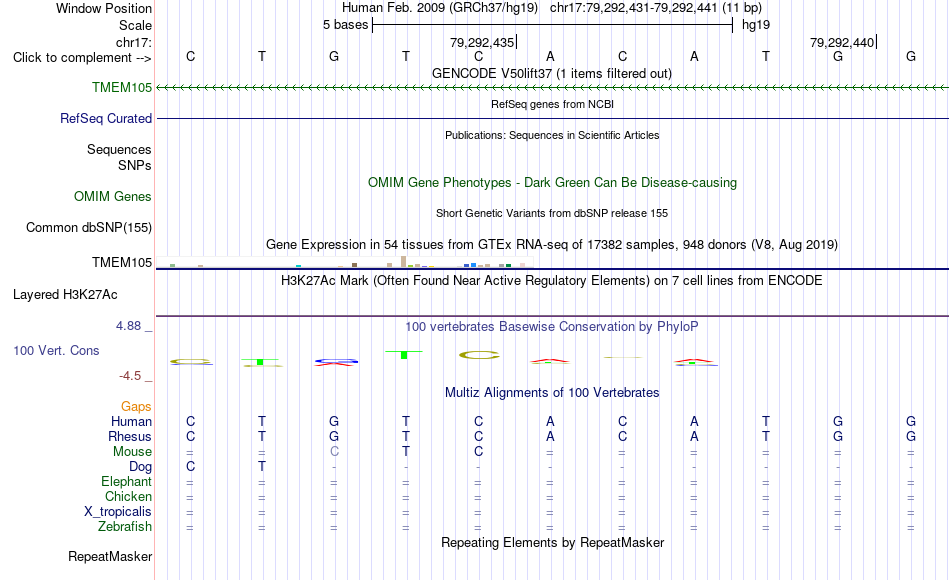Click the Human species label
This screenshot has width=950, height=580.
coord(131,421)
